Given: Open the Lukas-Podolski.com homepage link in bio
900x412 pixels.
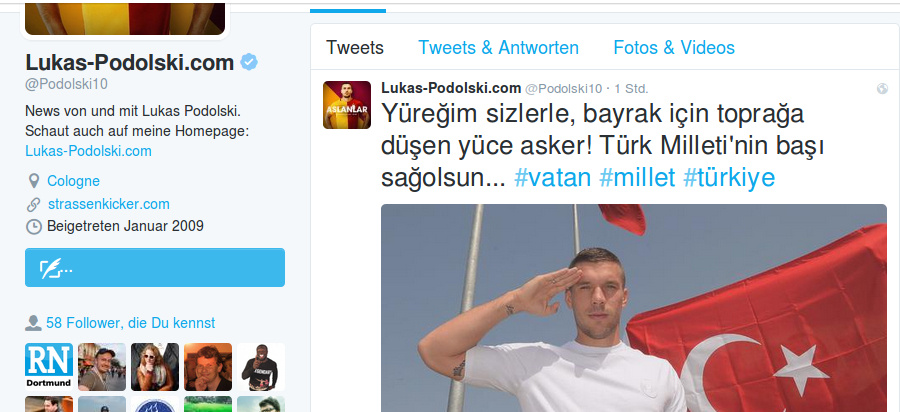Looking at the screenshot, I should [x=88, y=151].
